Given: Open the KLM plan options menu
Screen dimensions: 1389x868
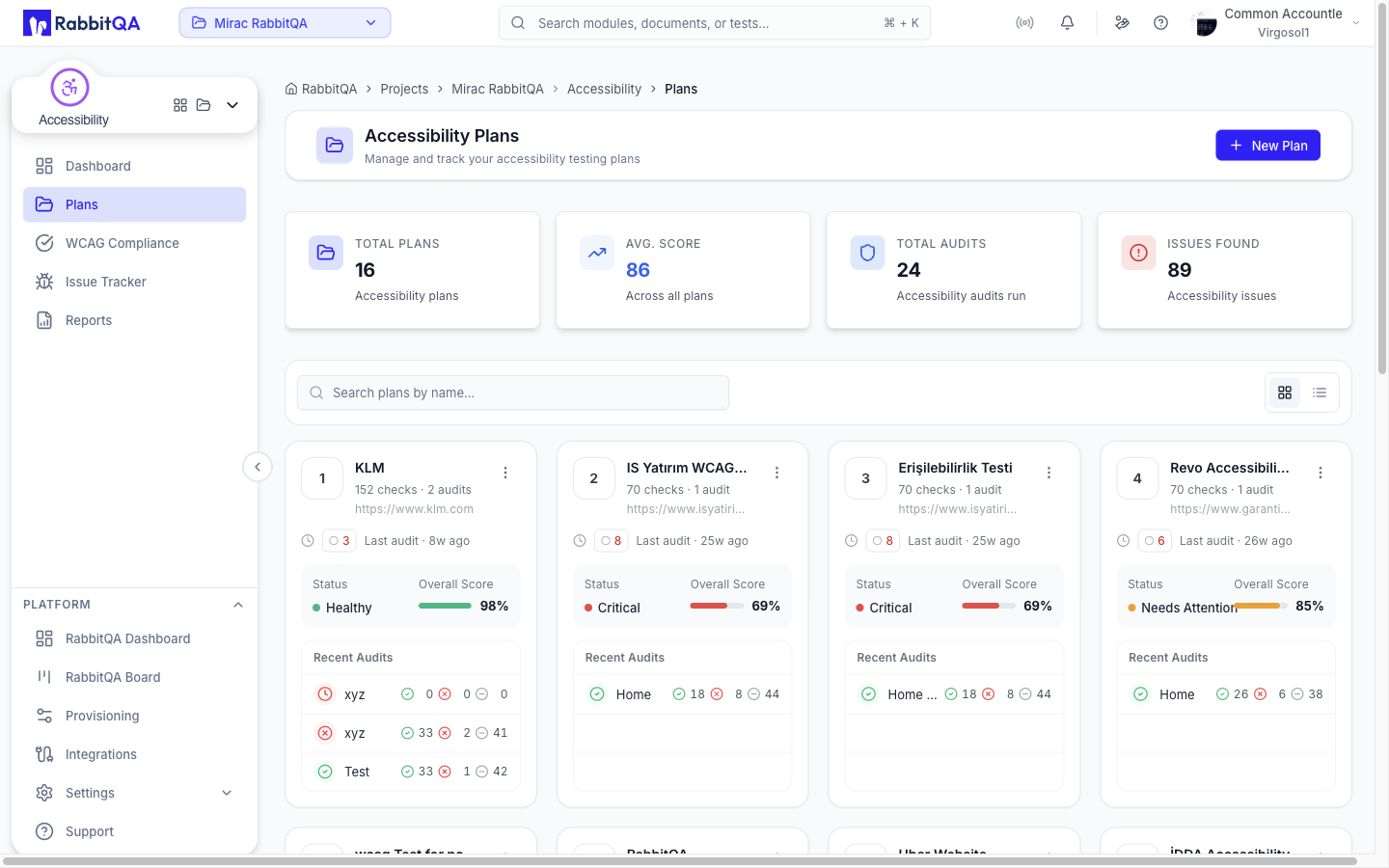Looking at the screenshot, I should pos(505,473).
